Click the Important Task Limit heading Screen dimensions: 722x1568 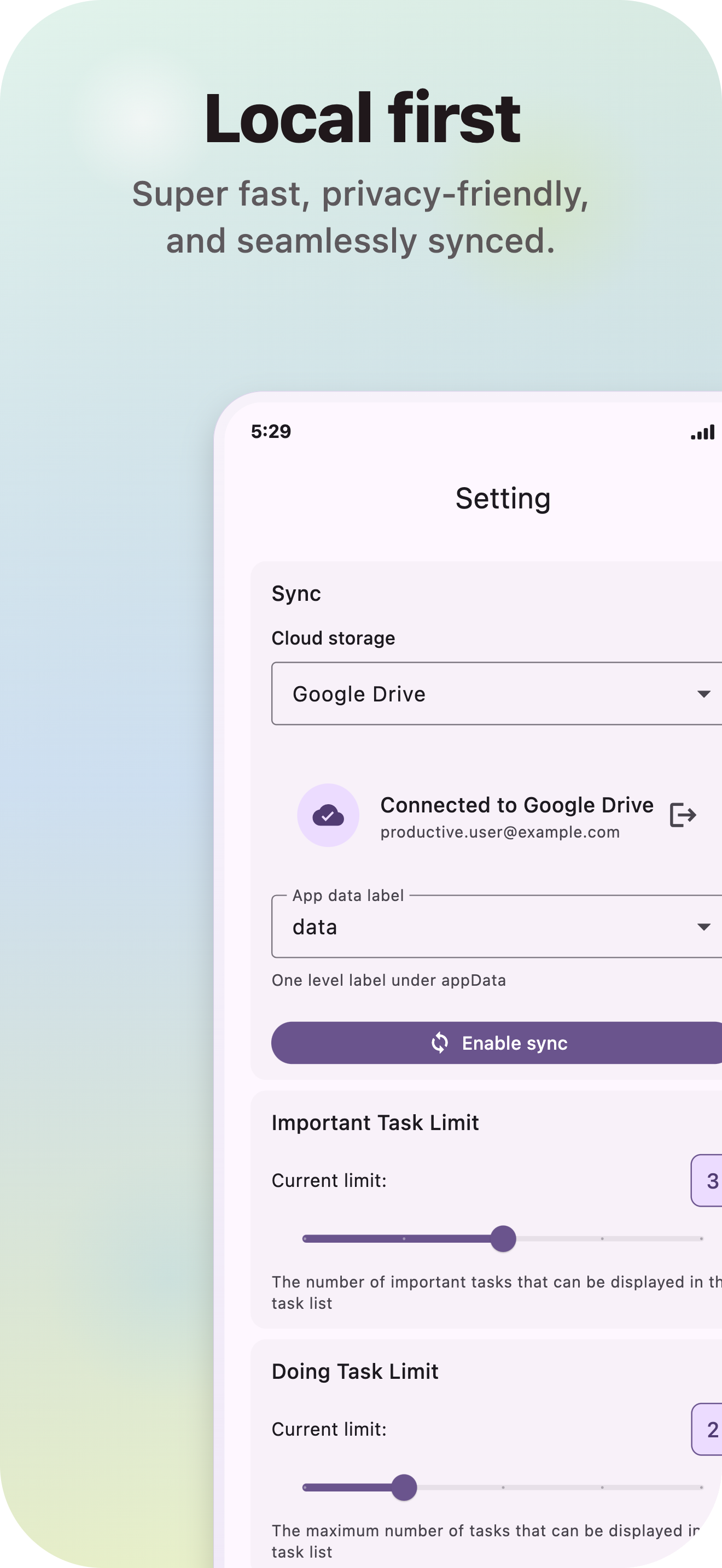pos(375,1122)
